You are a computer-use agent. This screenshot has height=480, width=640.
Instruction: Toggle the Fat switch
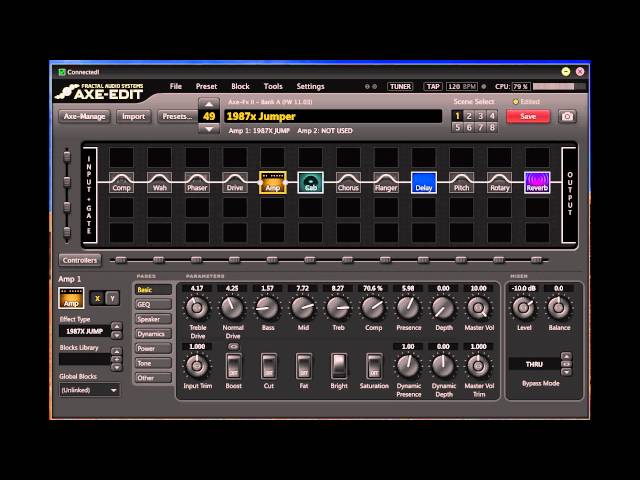pos(304,366)
